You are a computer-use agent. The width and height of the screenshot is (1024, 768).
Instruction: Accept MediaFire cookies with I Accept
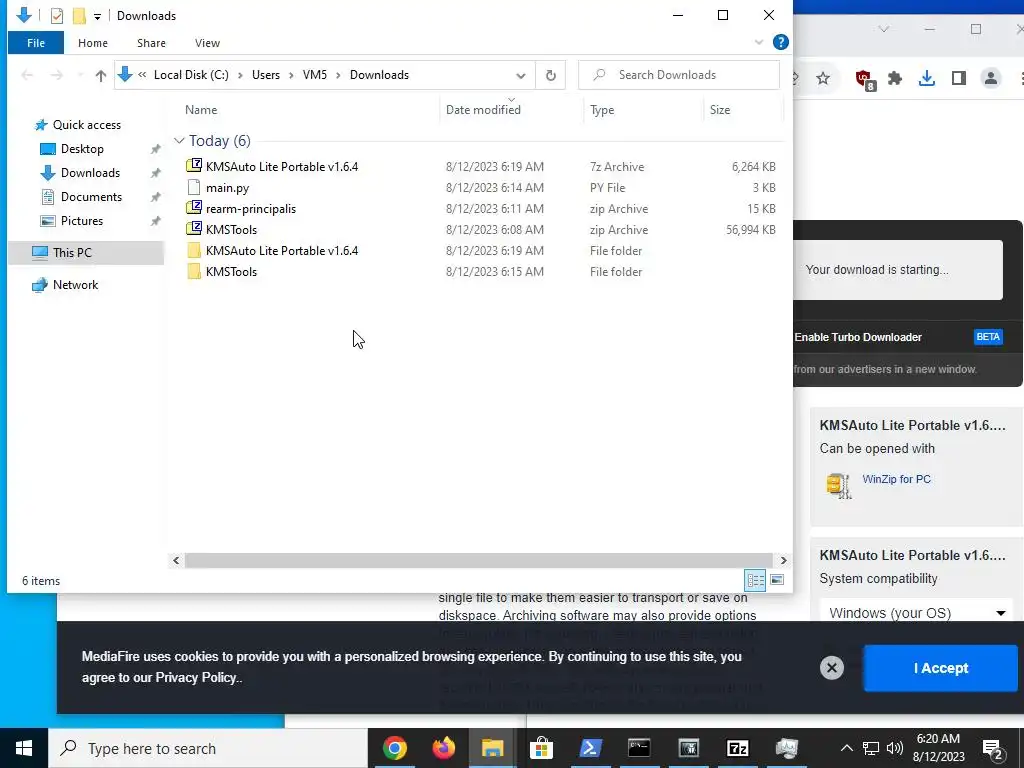(940, 668)
